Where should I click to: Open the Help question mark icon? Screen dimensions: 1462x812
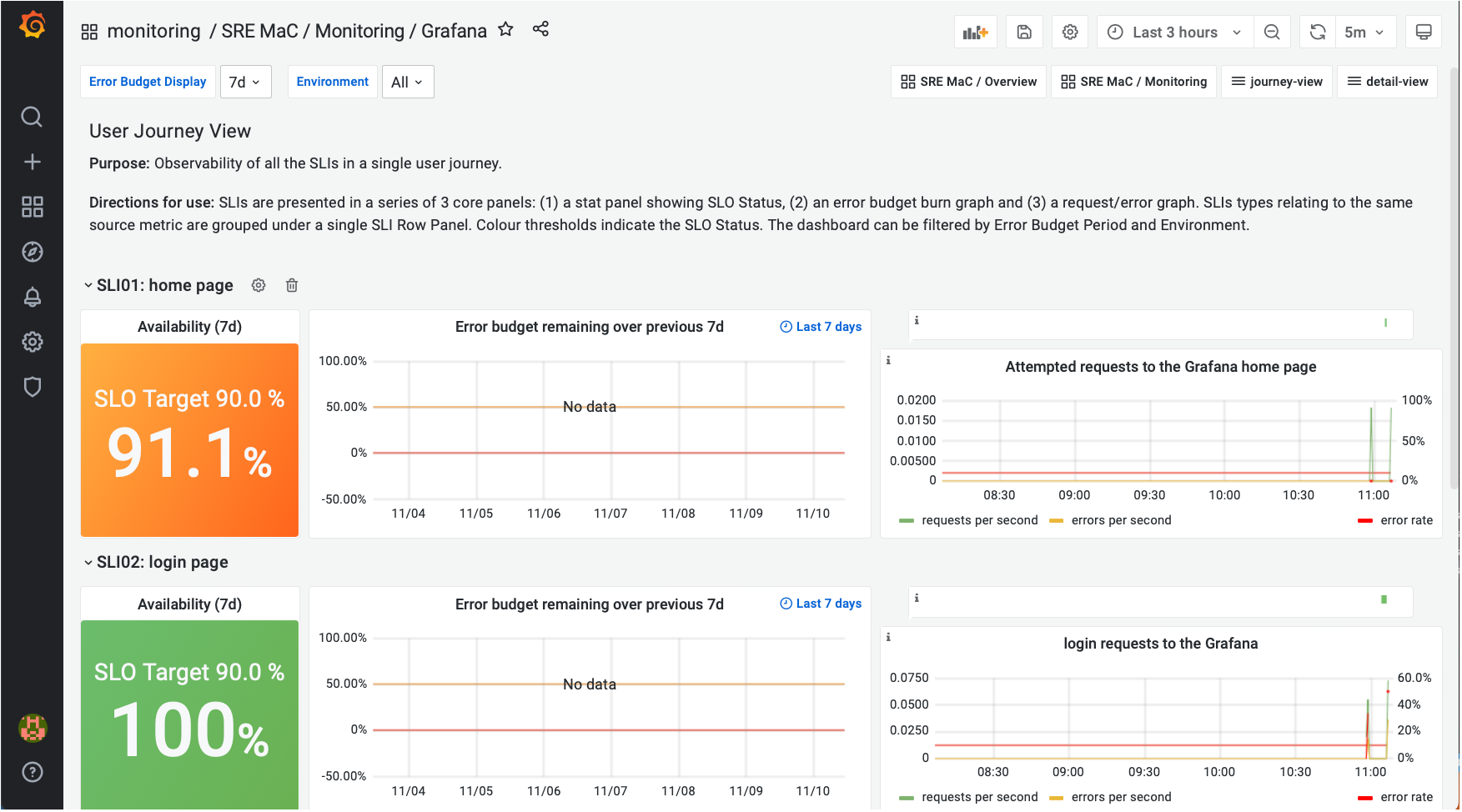point(32,772)
